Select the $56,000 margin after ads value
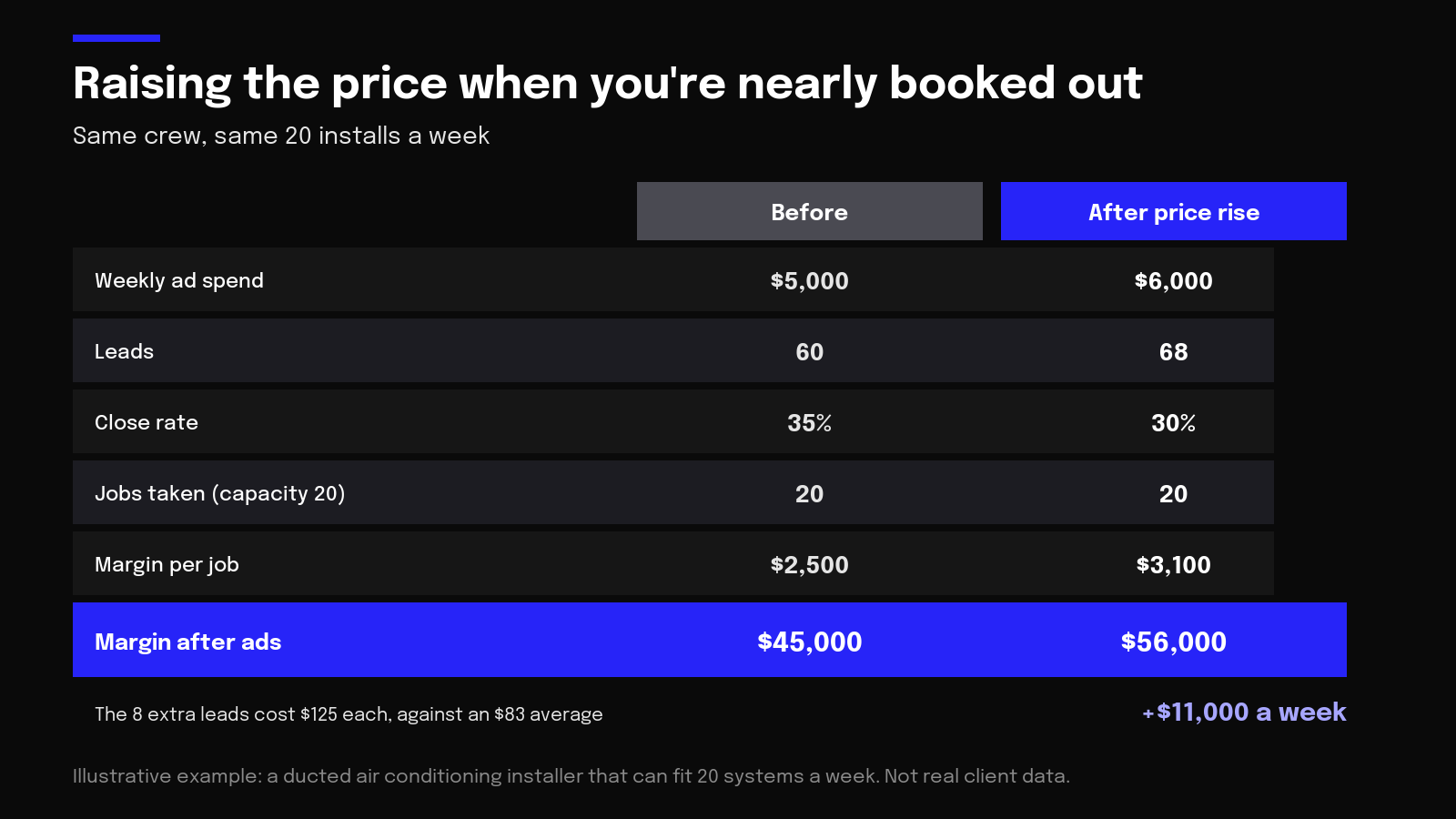The height and width of the screenshot is (819, 1456). pyautogui.click(x=1173, y=642)
